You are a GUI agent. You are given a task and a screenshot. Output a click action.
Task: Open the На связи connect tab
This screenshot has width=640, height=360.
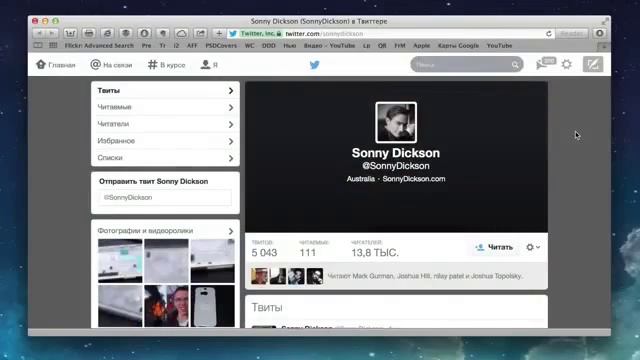(111, 65)
